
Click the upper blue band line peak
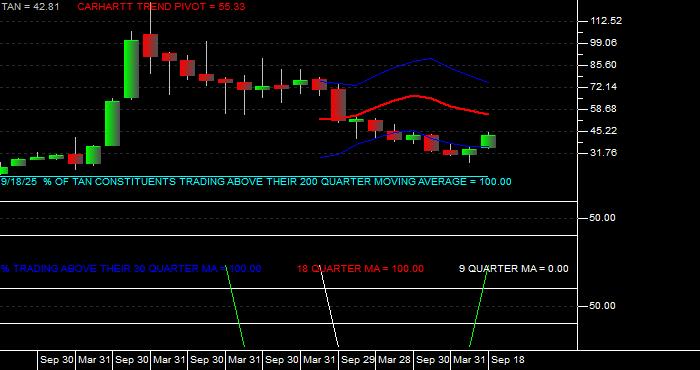tap(429, 58)
